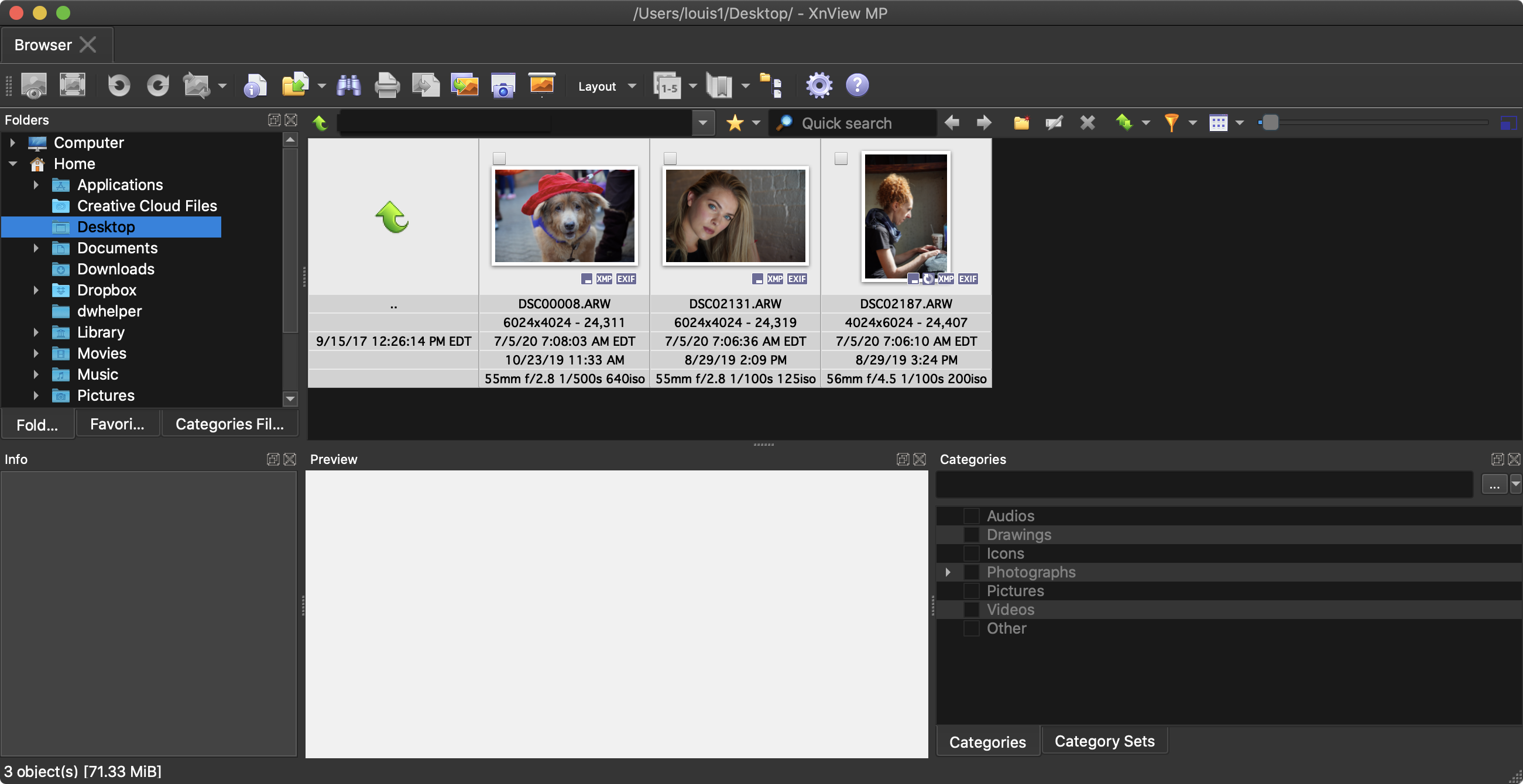Viewport: 1523px width, 784px height.
Task: Check the DSC00008.ARW thumbnail checkbox
Action: (x=499, y=159)
